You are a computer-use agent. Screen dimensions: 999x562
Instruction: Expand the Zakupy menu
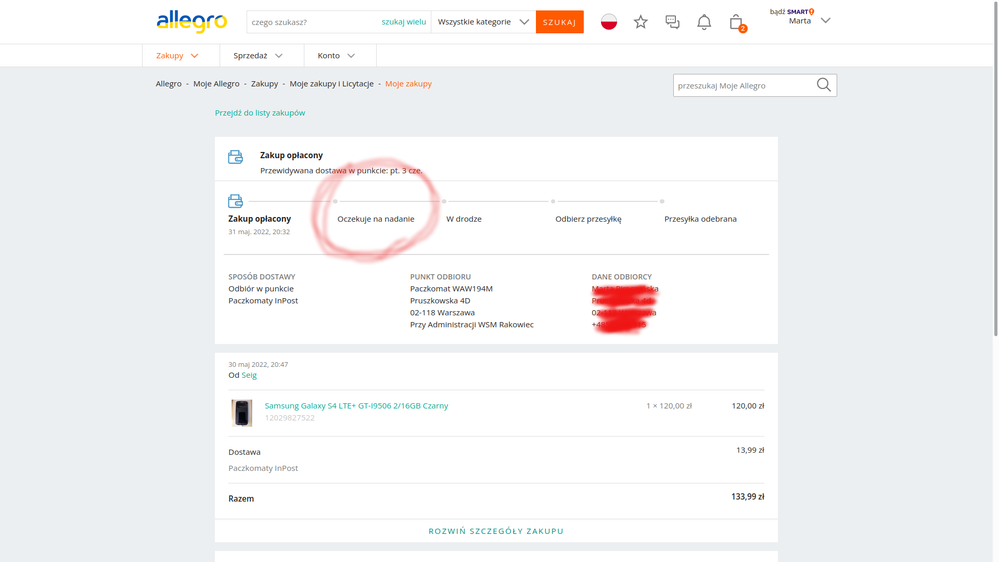click(x=178, y=55)
